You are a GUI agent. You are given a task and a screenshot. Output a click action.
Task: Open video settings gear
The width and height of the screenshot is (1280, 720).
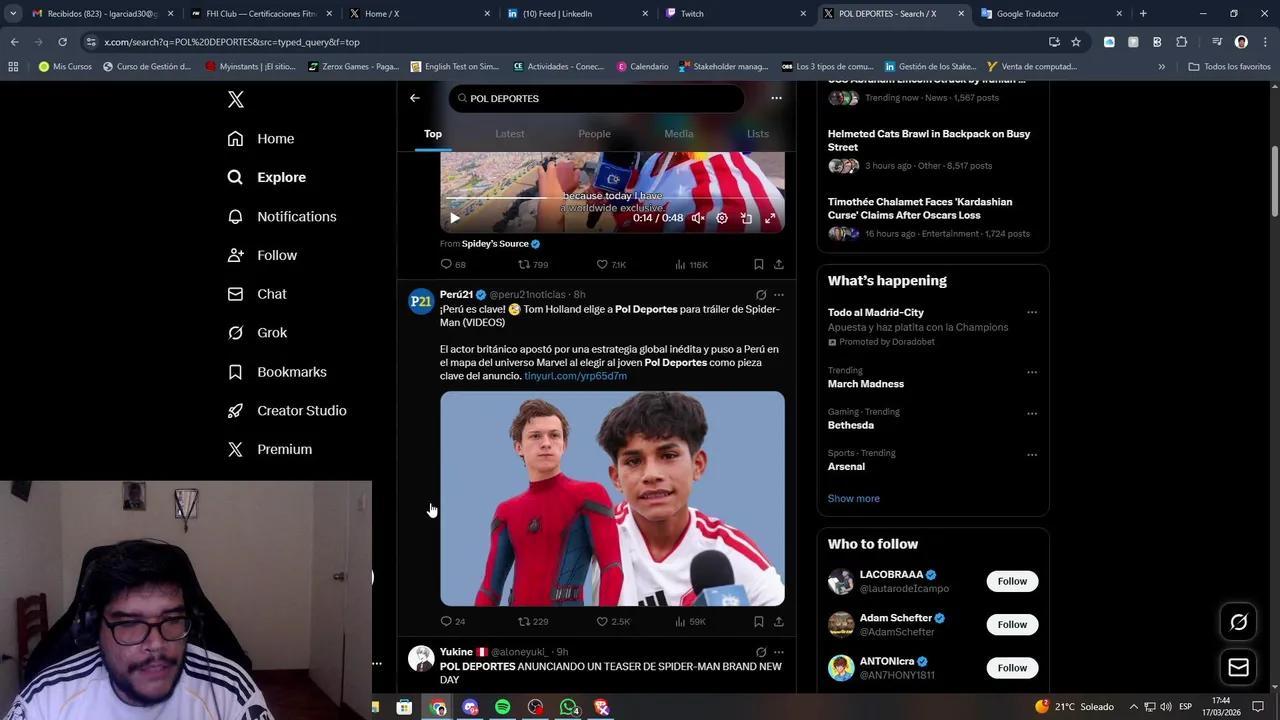pos(722,218)
